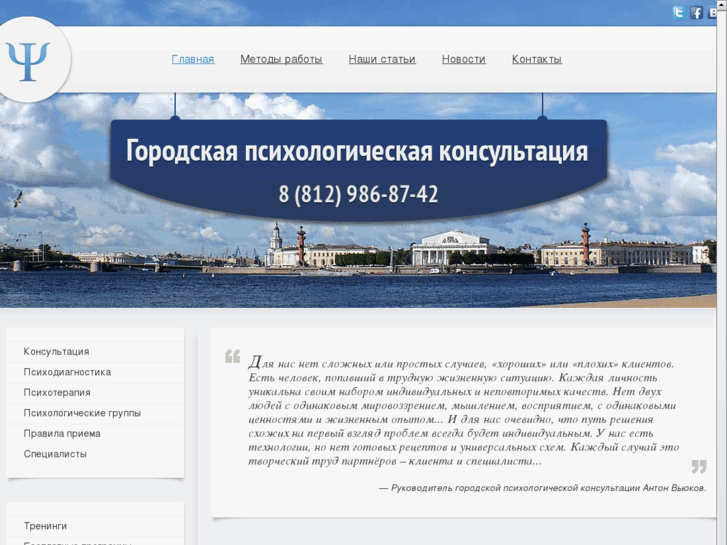Click the quote author line Антон Вьюков

click(x=543, y=488)
